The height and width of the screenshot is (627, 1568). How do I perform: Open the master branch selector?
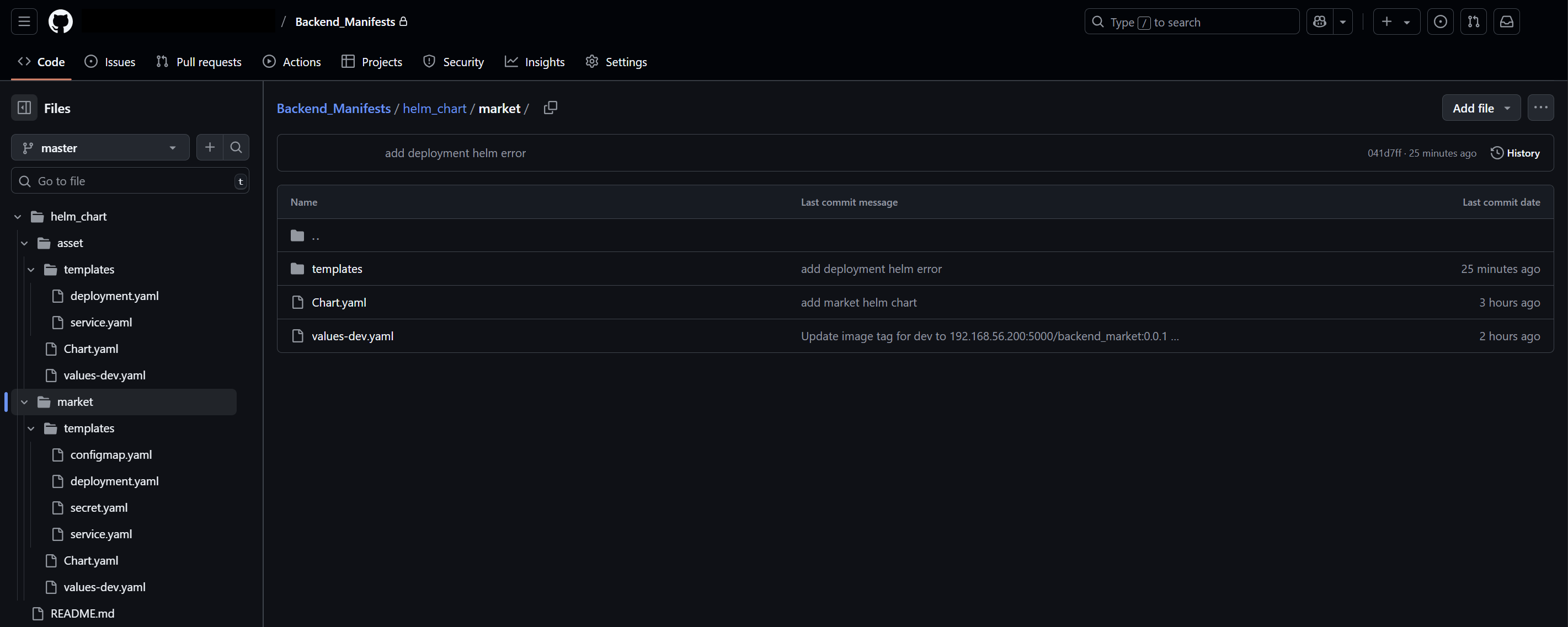point(100,148)
